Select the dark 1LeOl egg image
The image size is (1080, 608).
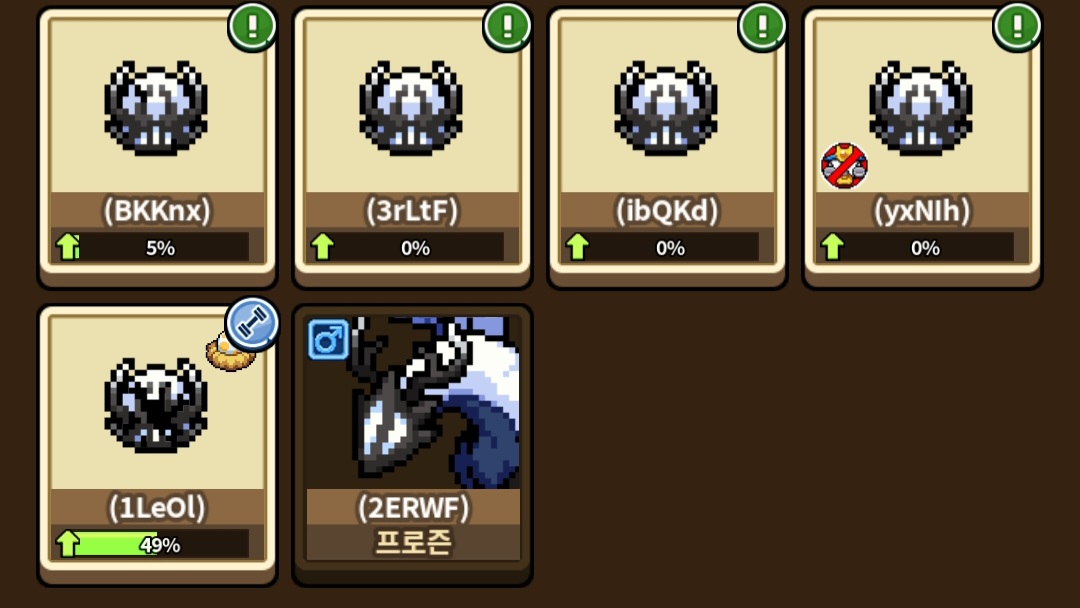coord(156,406)
